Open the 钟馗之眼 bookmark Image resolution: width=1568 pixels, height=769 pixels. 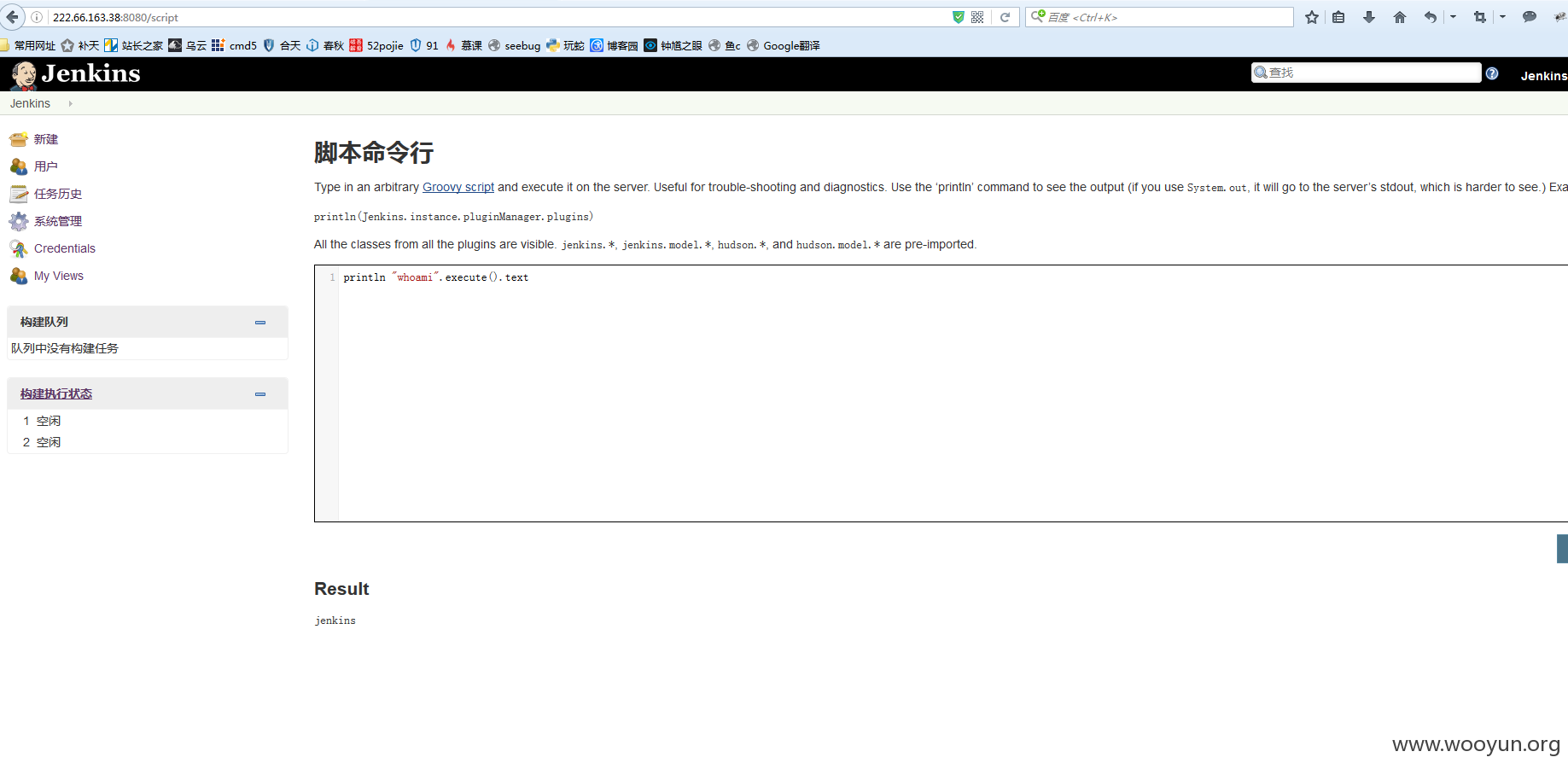click(673, 45)
